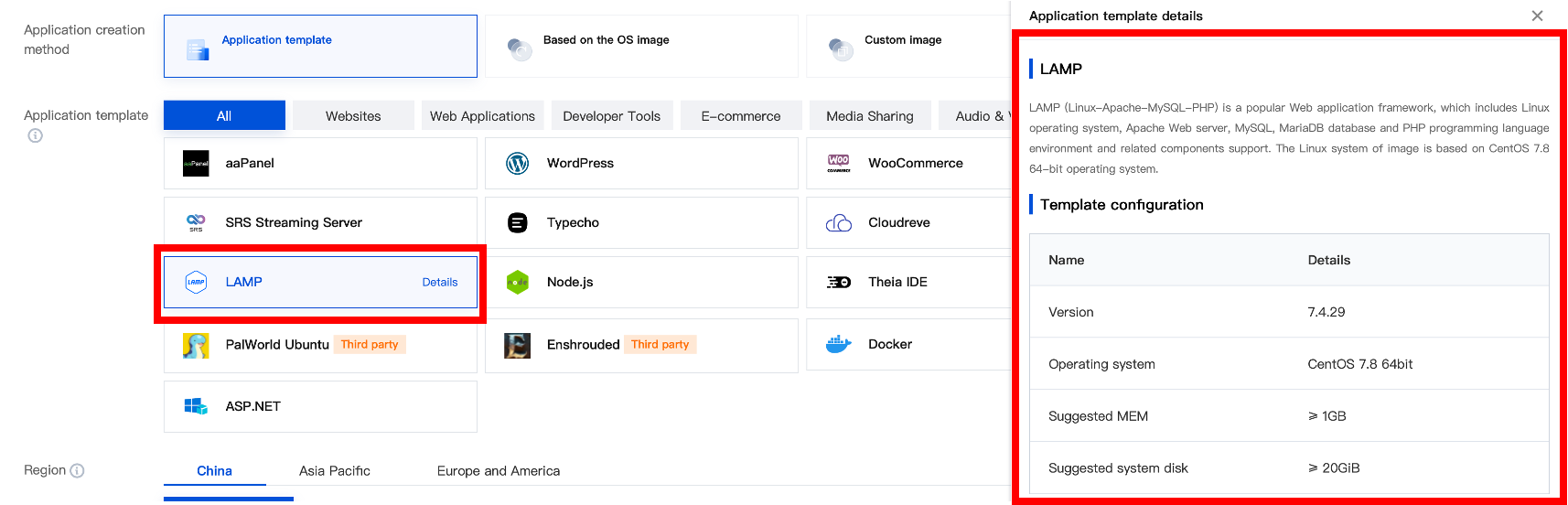Open the E-commerce category tab
The width and height of the screenshot is (1568, 505).
point(741,115)
